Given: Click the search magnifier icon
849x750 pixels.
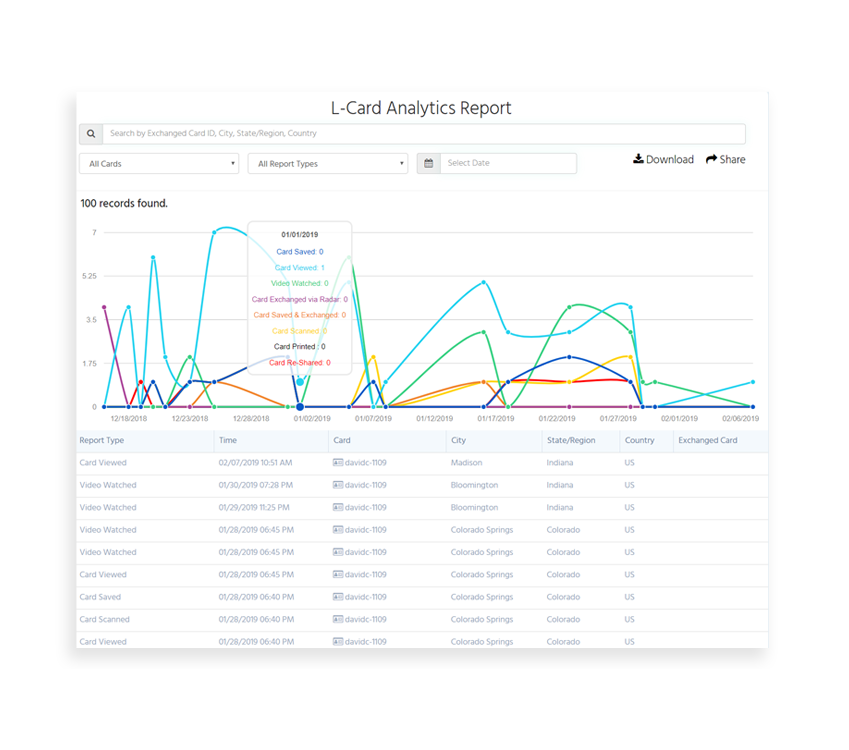Looking at the screenshot, I should pyautogui.click(x=91, y=134).
